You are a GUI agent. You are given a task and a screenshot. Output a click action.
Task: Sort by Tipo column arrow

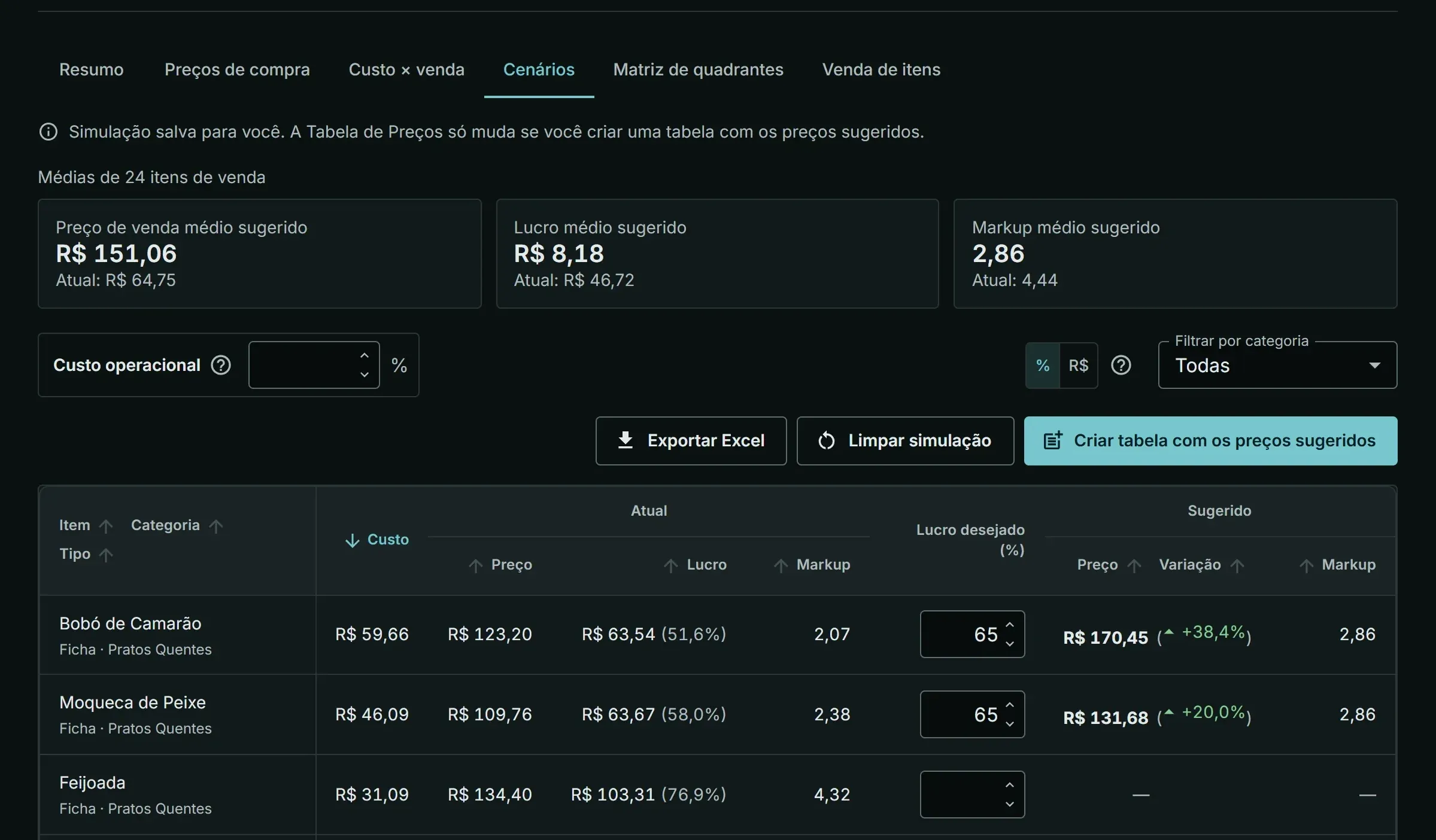point(106,555)
